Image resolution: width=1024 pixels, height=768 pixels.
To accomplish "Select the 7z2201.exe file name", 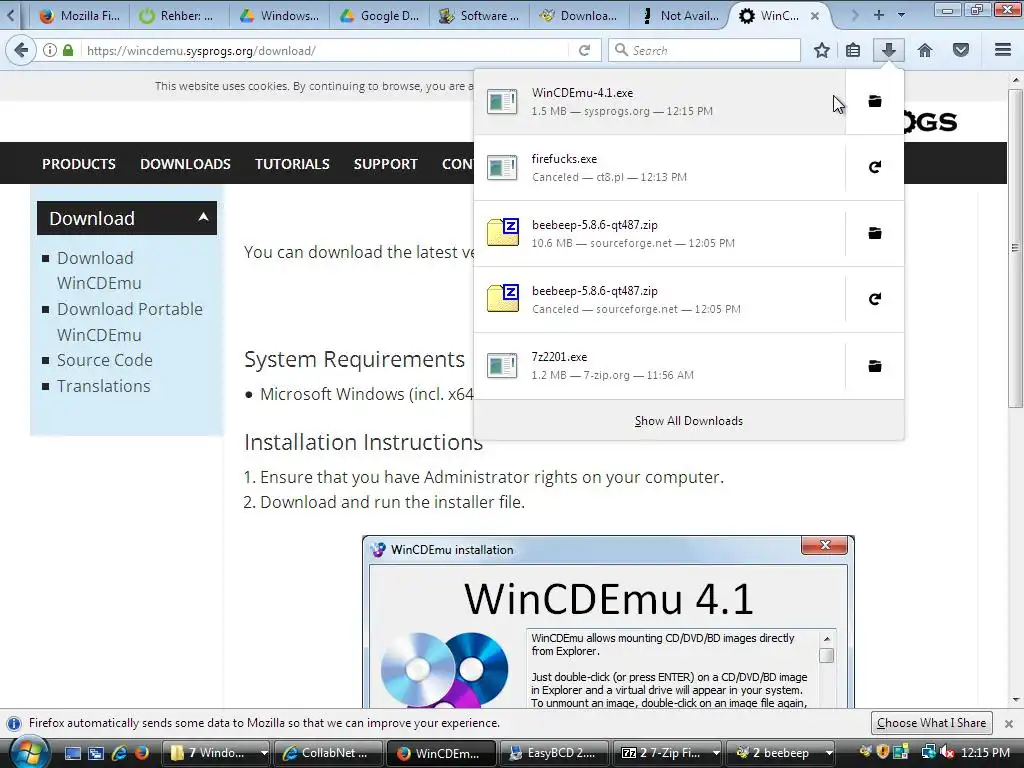I will click(x=559, y=357).
